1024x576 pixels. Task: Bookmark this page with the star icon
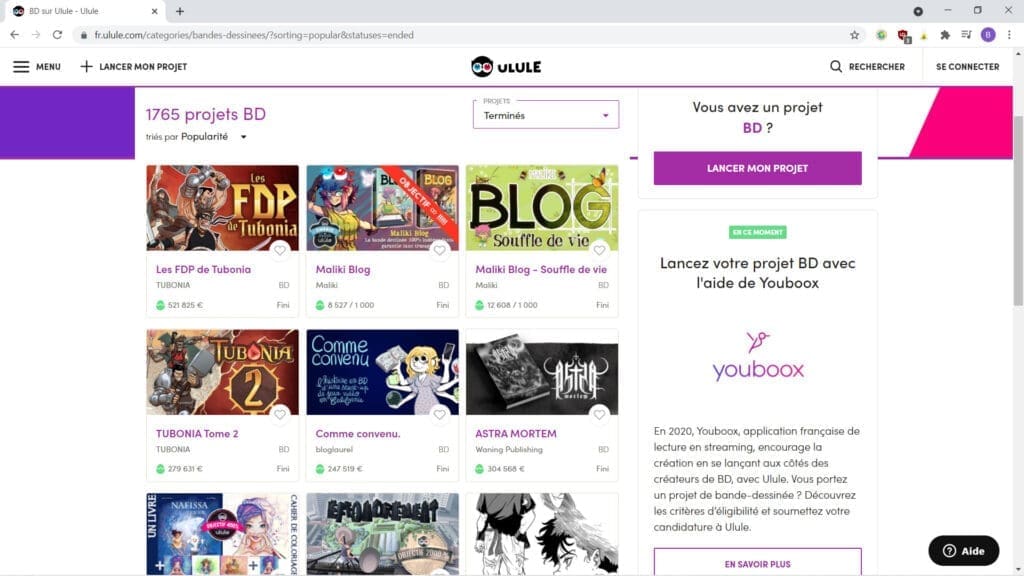pos(854,35)
